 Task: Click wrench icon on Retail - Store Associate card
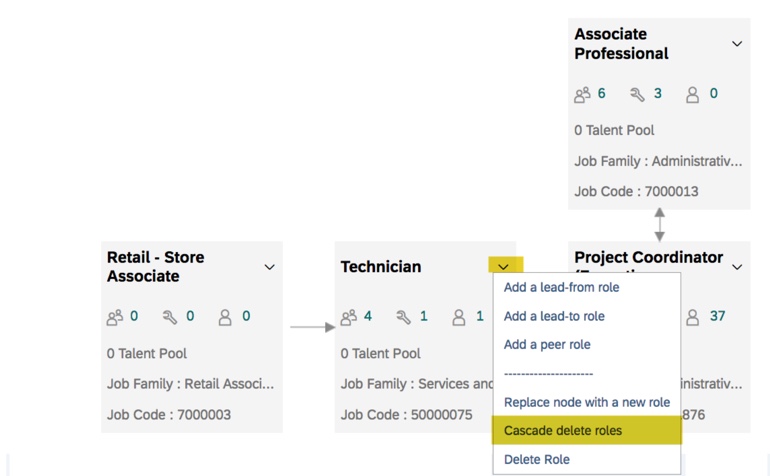click(170, 317)
